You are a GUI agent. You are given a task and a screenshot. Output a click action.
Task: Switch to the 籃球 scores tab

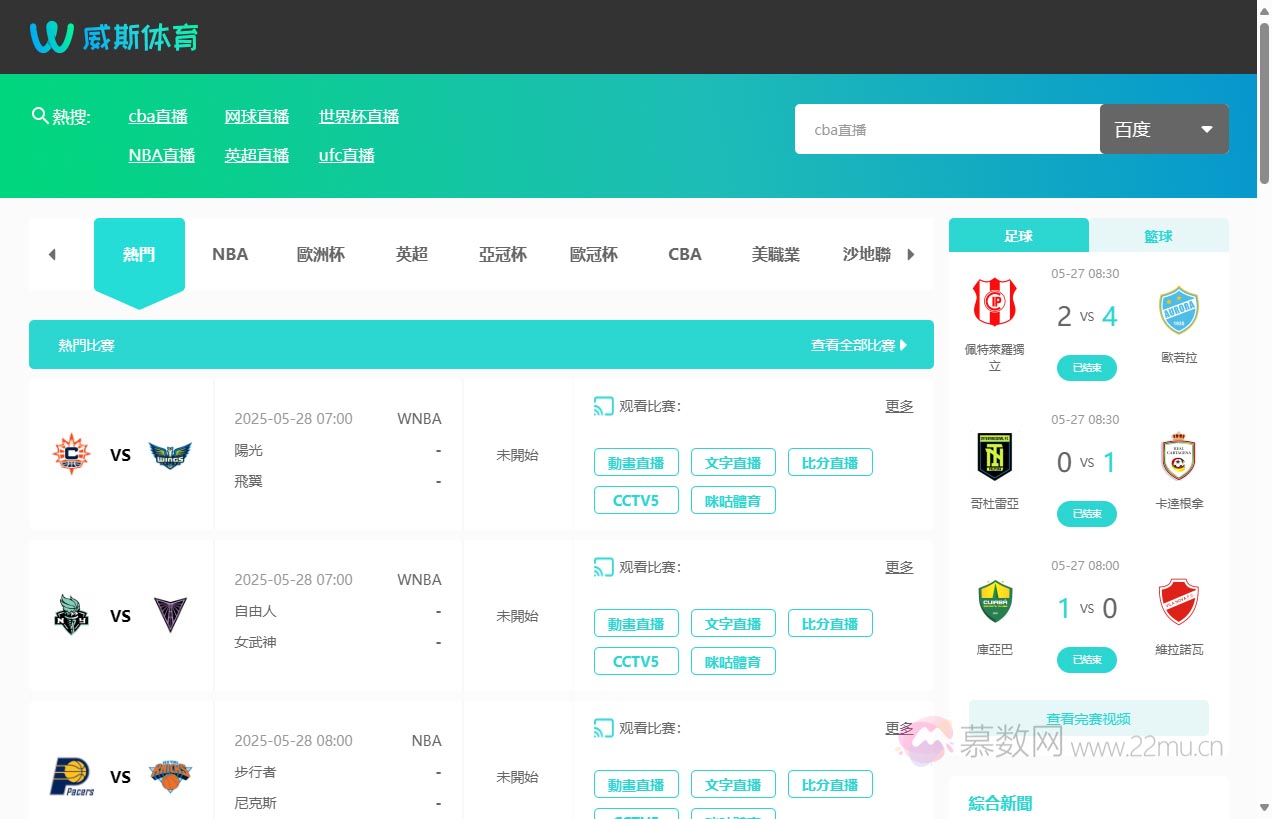click(1158, 236)
